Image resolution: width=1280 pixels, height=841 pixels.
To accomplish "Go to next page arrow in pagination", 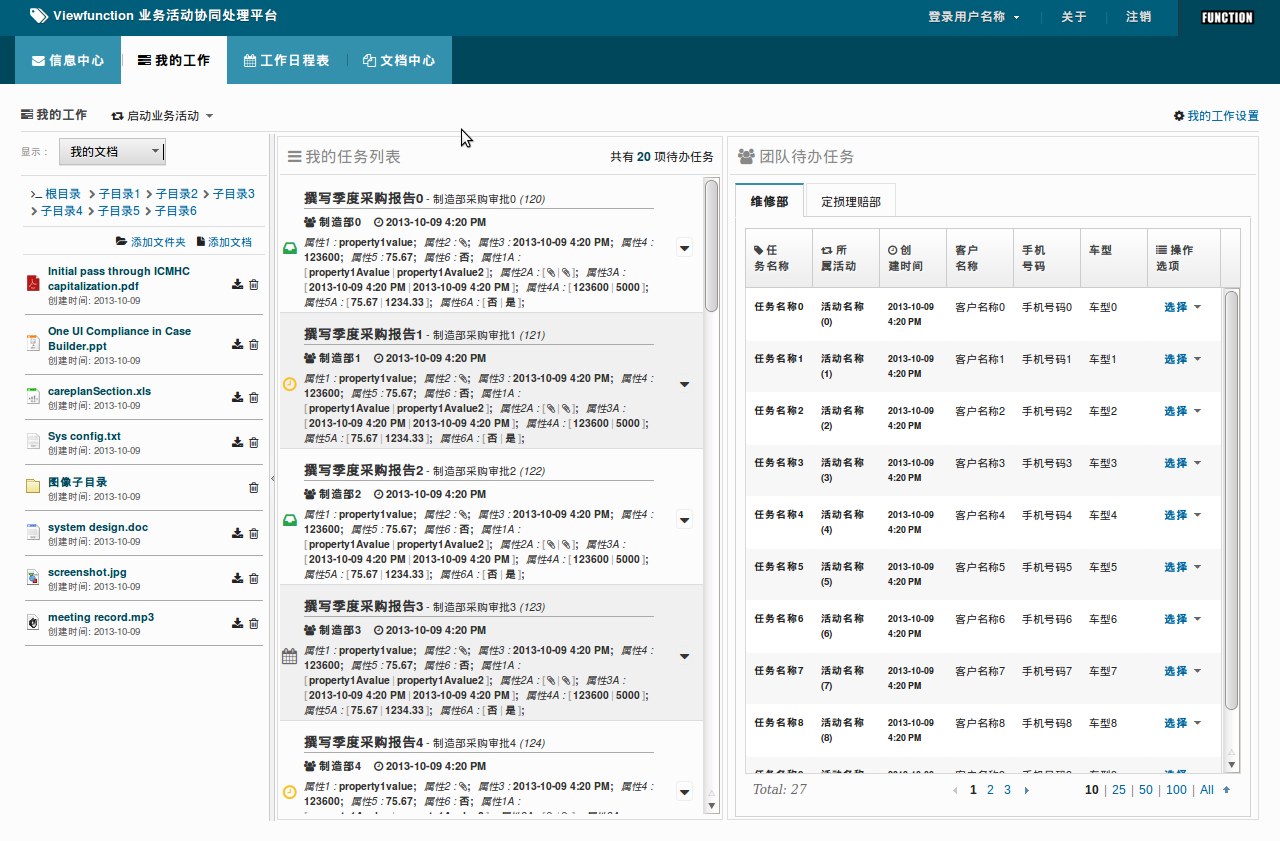I will (1026, 790).
